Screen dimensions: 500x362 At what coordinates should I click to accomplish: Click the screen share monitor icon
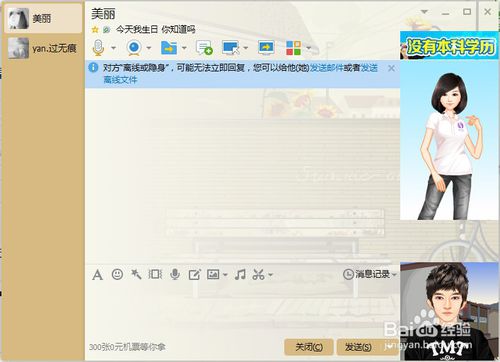click(x=266, y=48)
